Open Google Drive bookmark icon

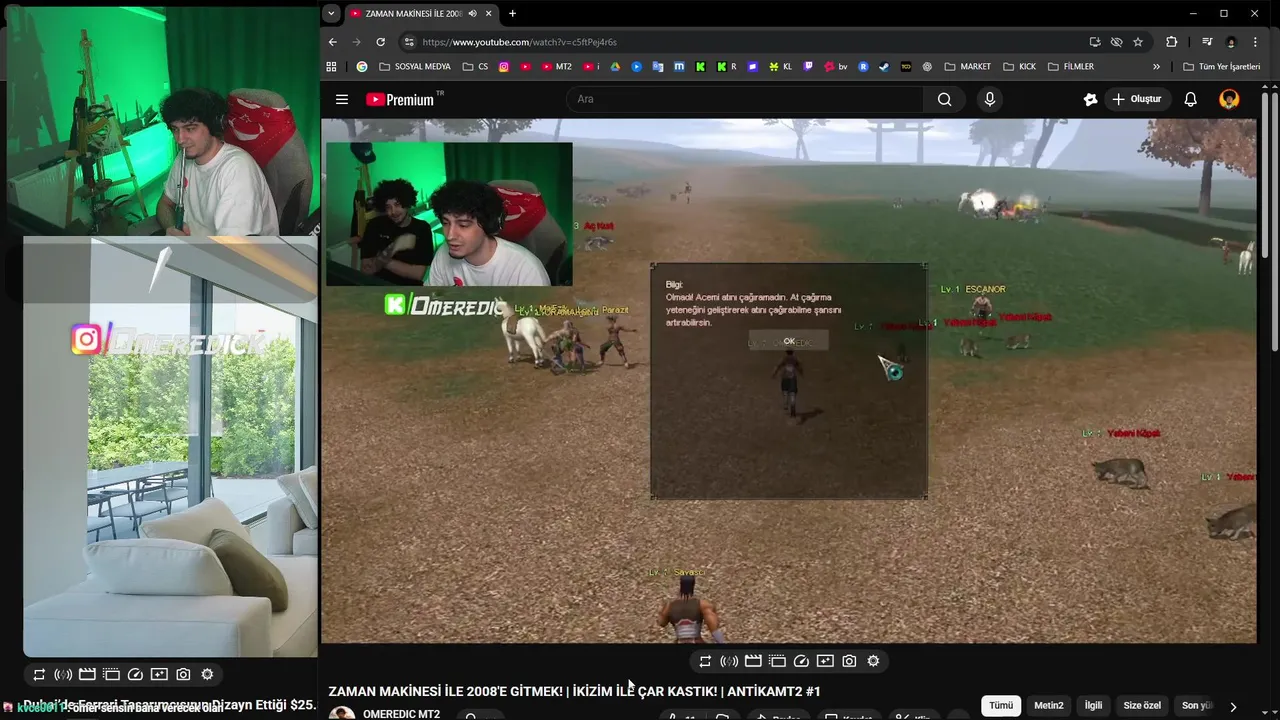(615, 67)
